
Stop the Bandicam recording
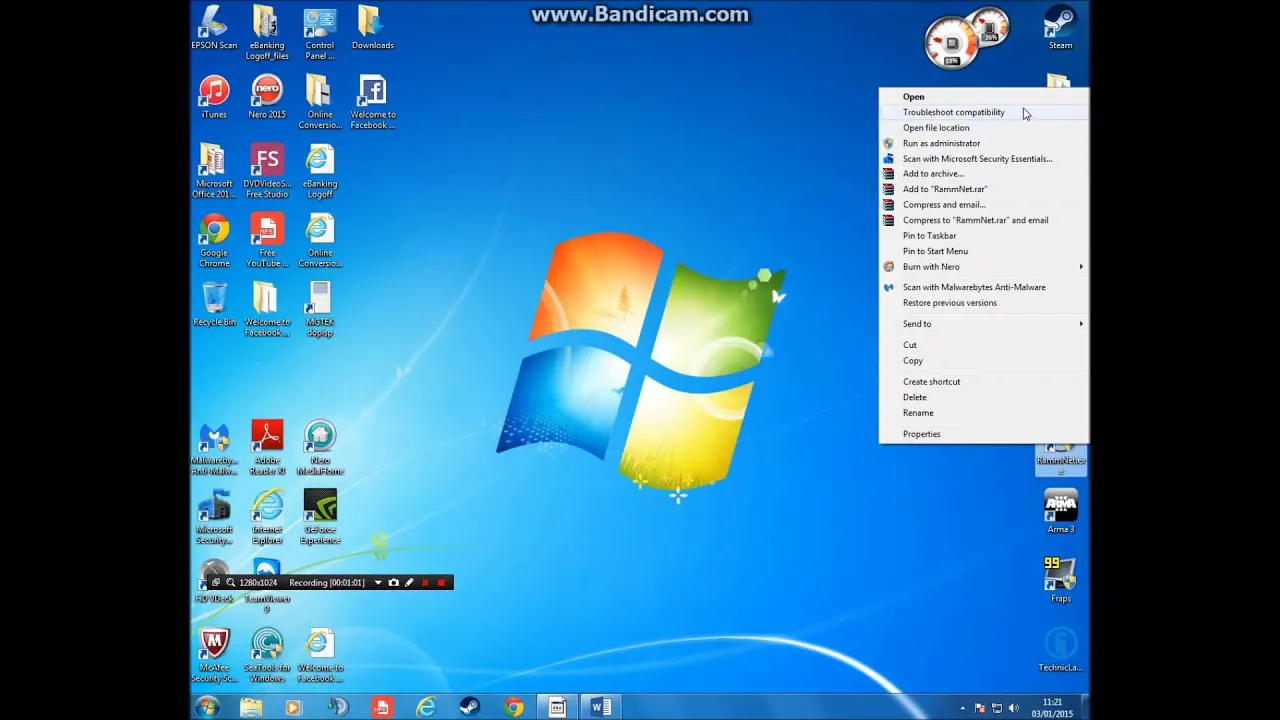point(441,582)
